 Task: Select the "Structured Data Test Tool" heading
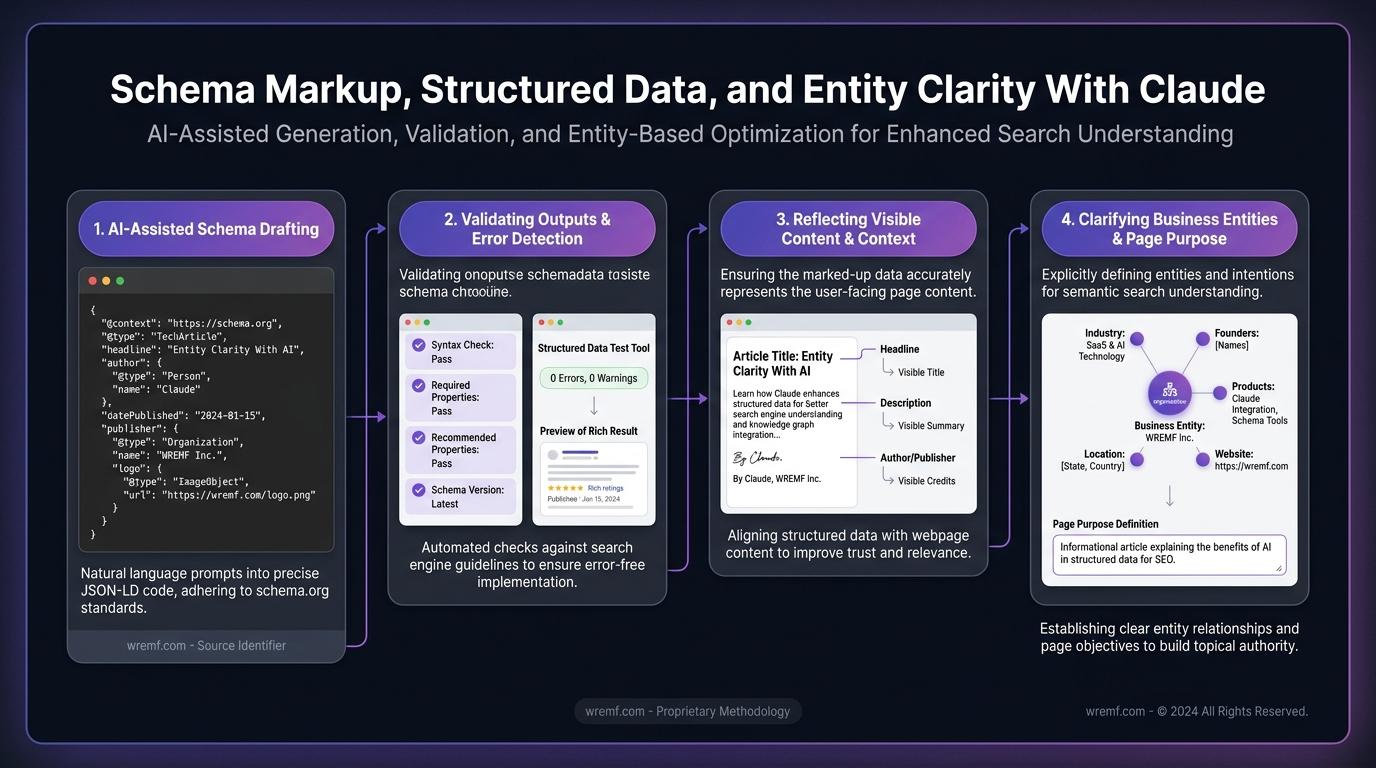pyautogui.click(x=594, y=348)
